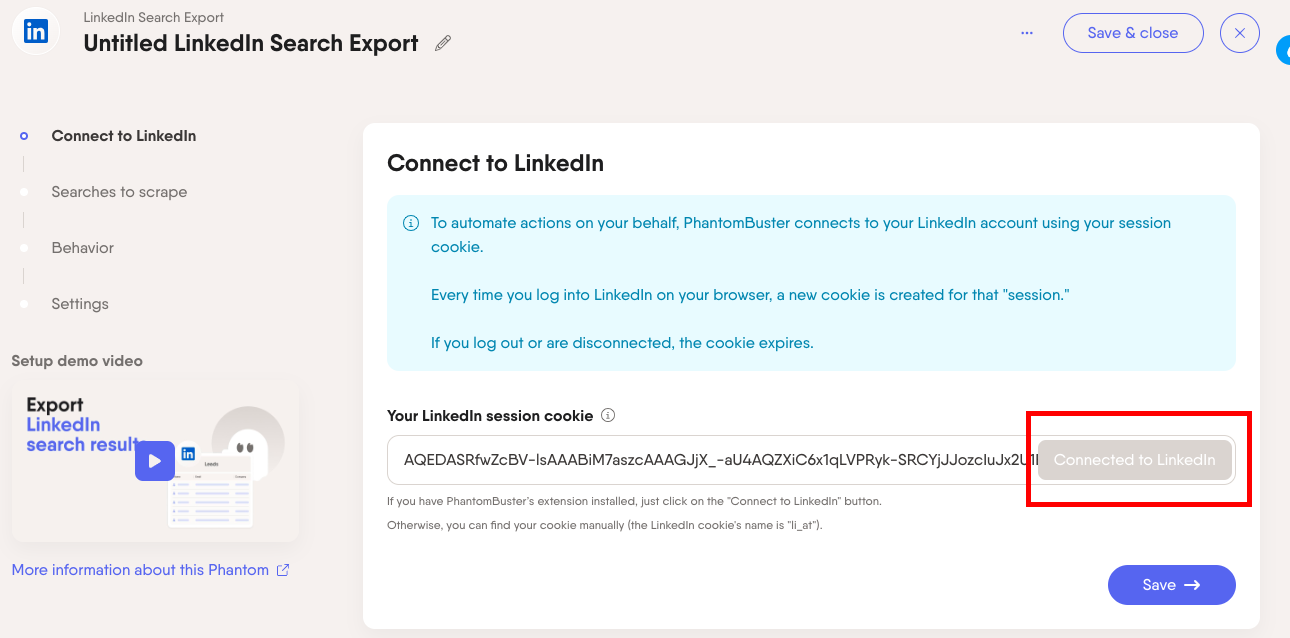Image resolution: width=1290 pixels, height=638 pixels.
Task: Click the Untitled LinkedIn Search Export title
Action: (250, 43)
